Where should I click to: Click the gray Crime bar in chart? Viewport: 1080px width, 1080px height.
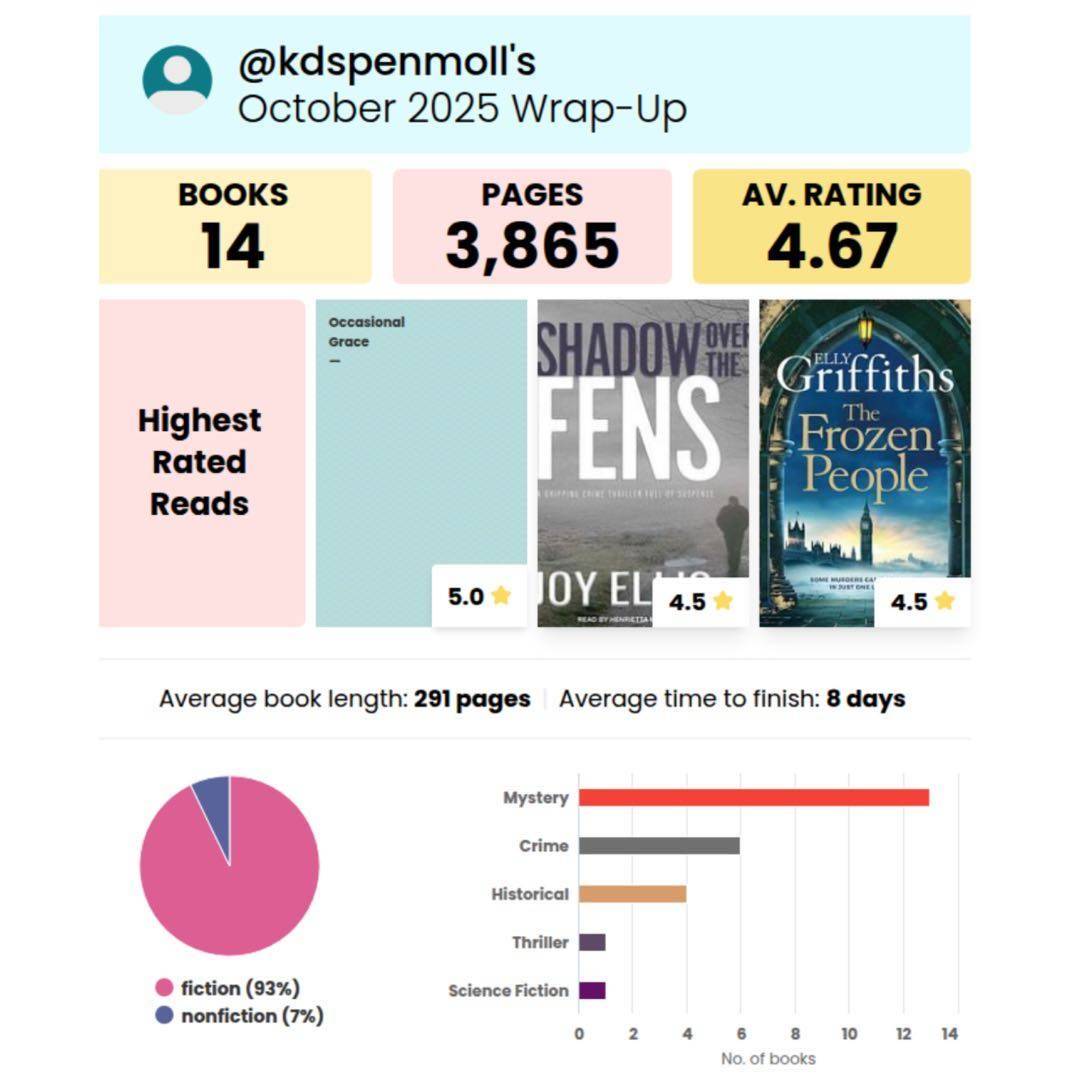658,846
